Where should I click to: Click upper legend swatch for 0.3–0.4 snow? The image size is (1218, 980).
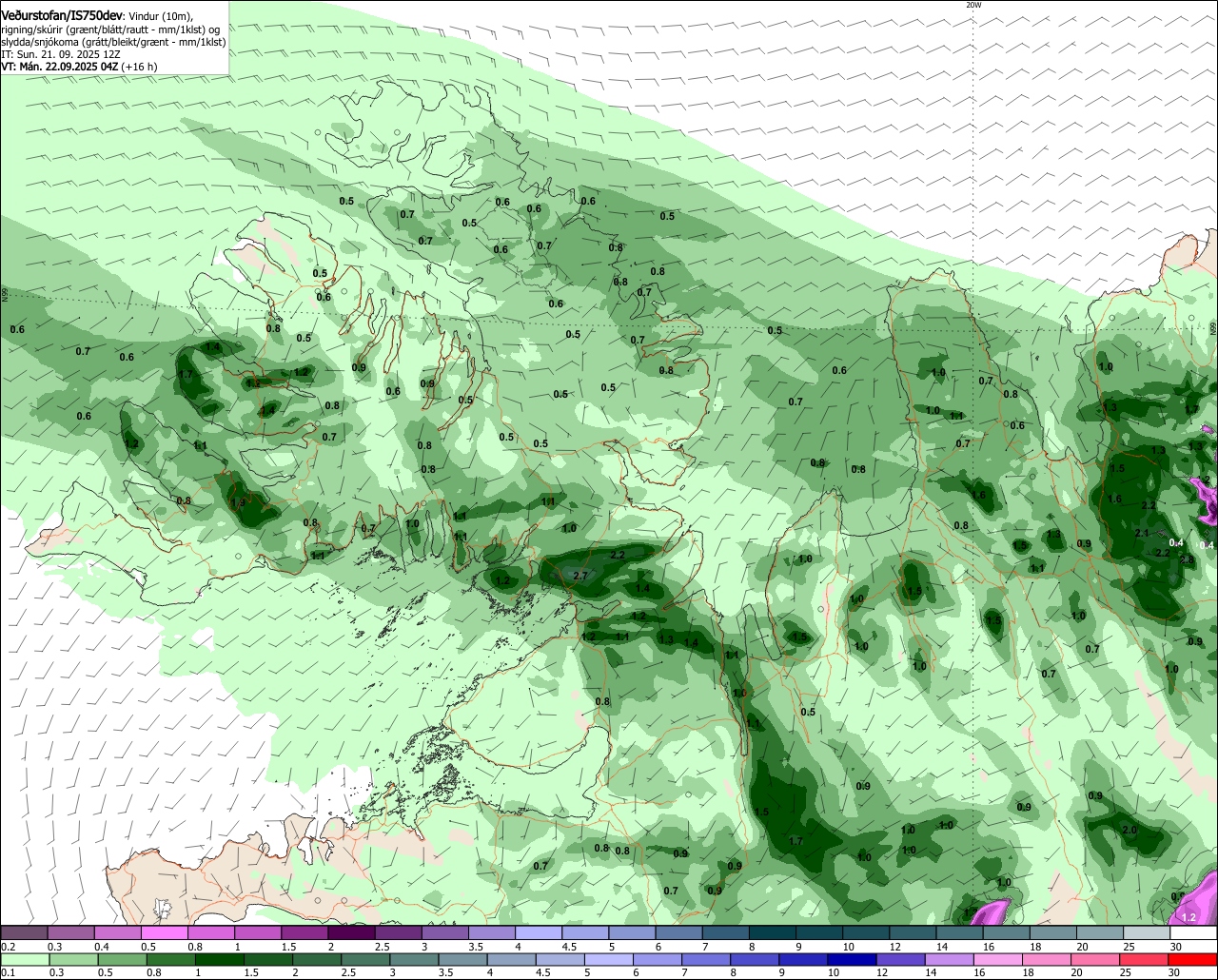[x=70, y=932]
